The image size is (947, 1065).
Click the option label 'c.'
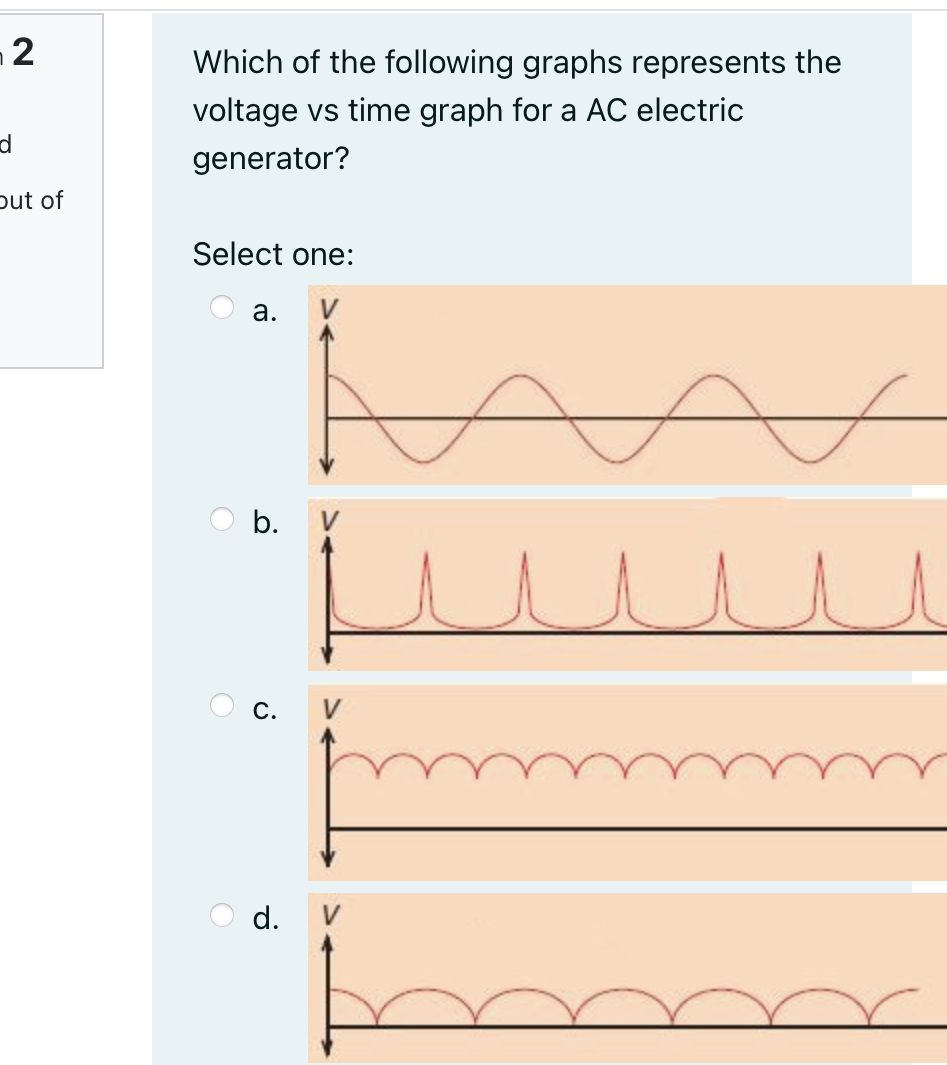(263, 710)
